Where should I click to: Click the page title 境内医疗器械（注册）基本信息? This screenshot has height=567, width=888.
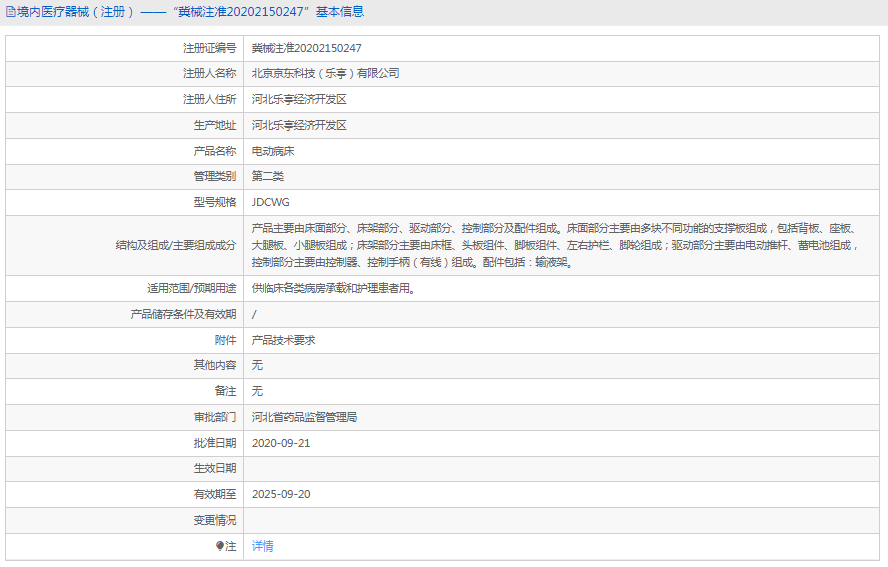(x=190, y=12)
